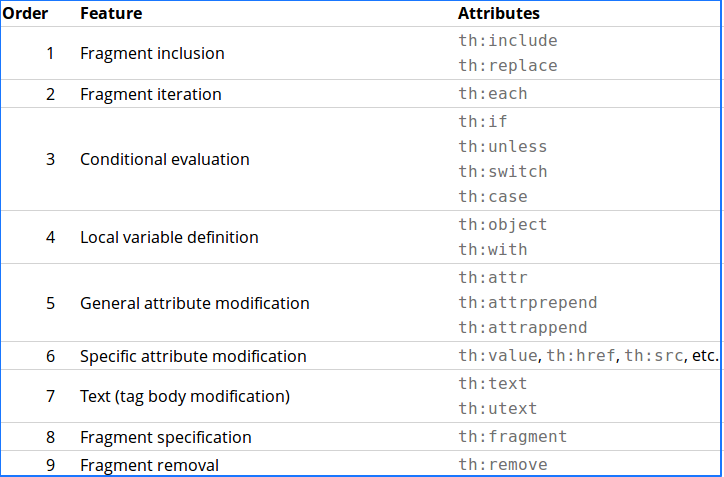
Task: Click the th:unless attribute code
Action: pyautogui.click(x=503, y=147)
